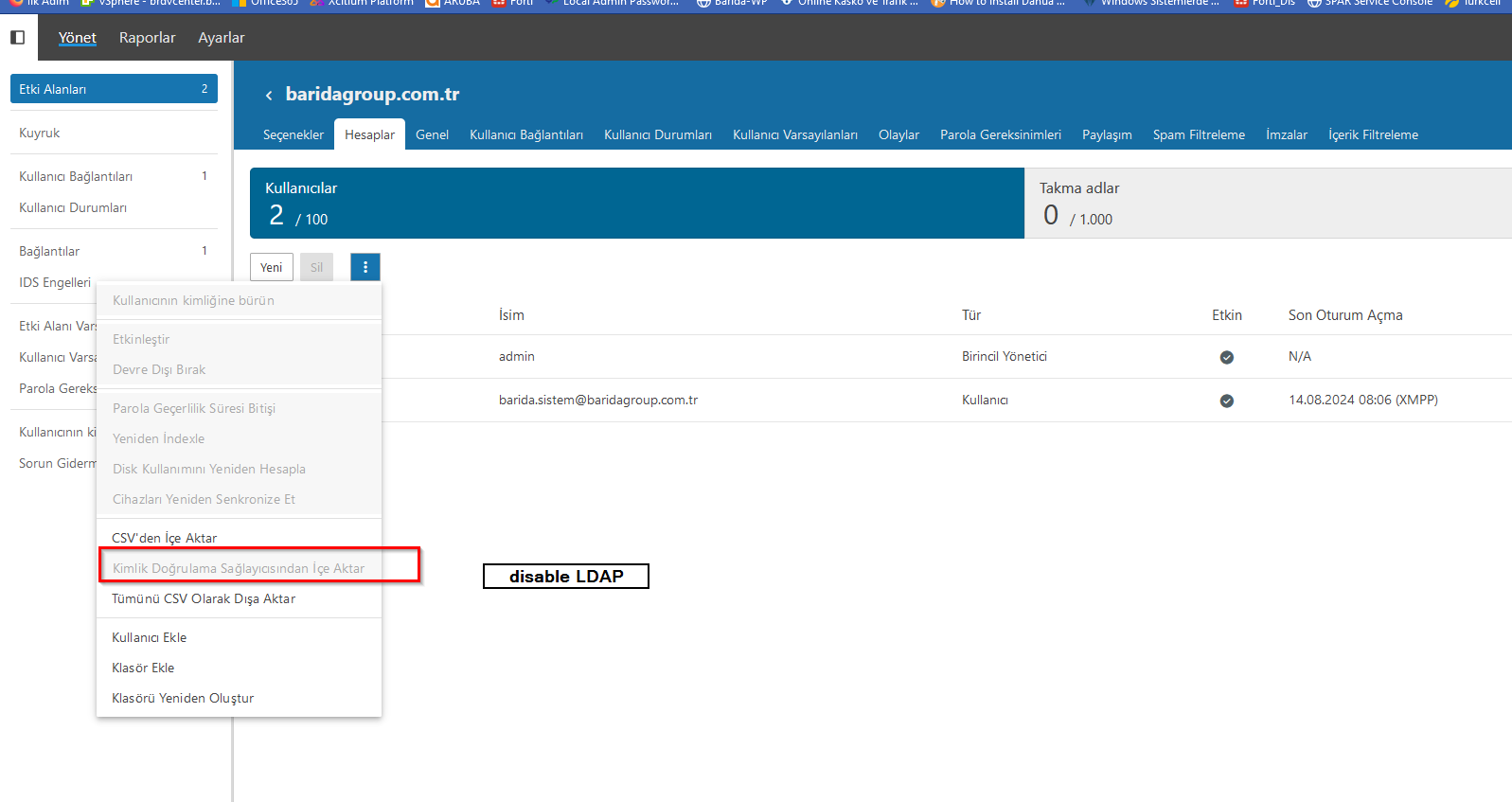The width and height of the screenshot is (1512, 802).
Task: Open the three-dot actions menu button
Action: (x=365, y=267)
